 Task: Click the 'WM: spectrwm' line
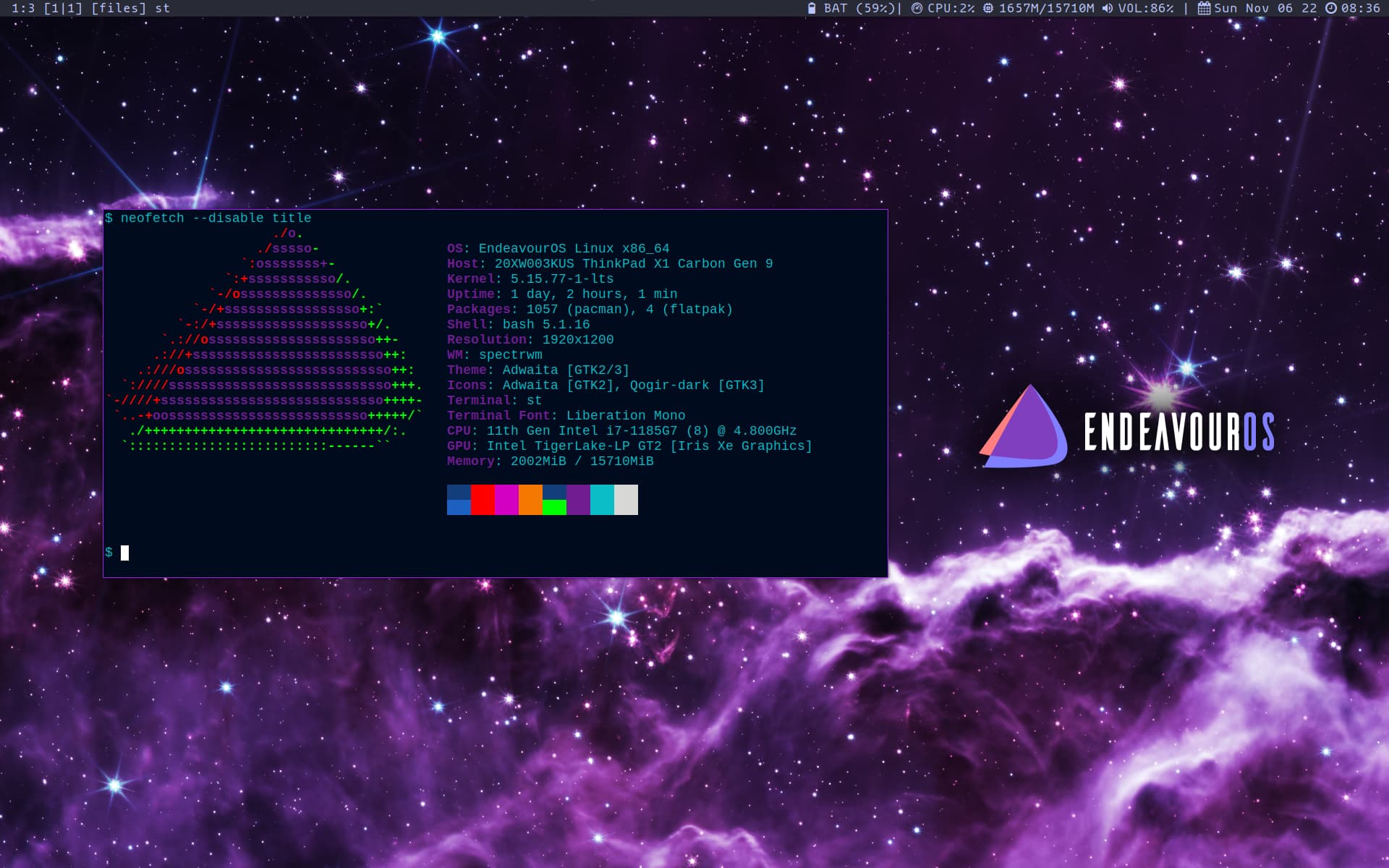(x=494, y=354)
